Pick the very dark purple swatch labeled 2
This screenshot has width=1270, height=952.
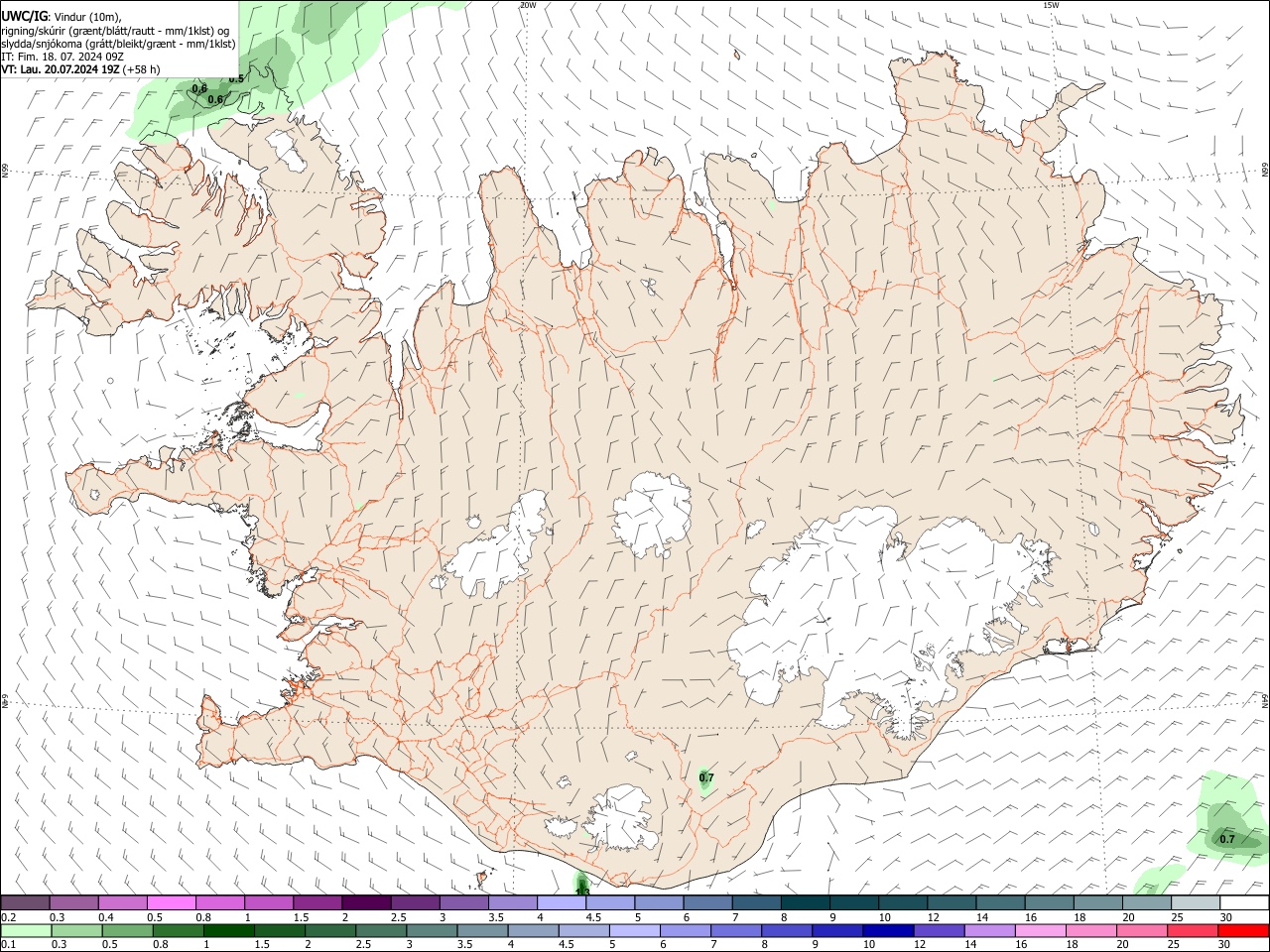pyautogui.click(x=366, y=902)
